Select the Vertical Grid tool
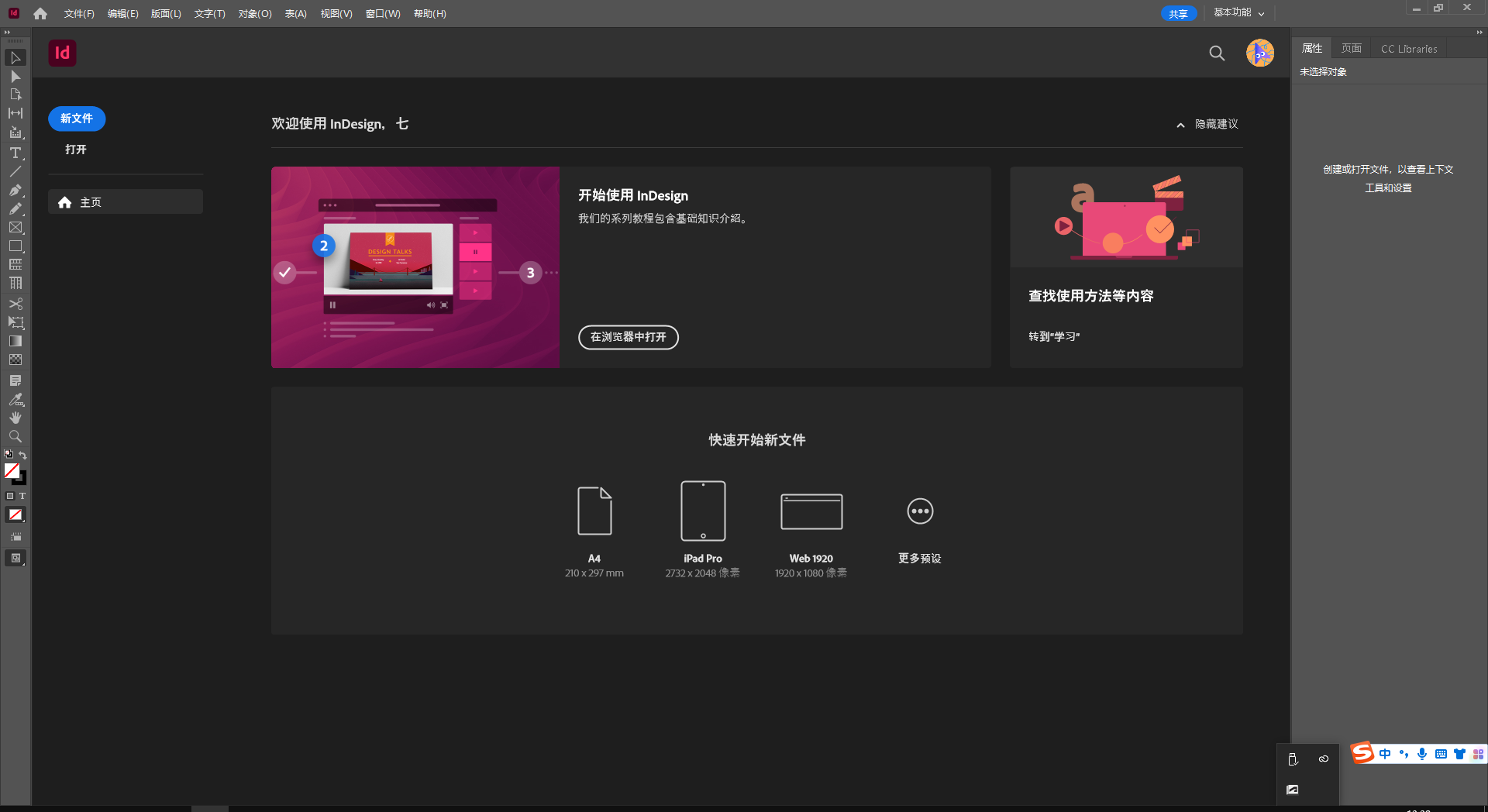Viewport: 1488px width, 812px height. tap(15, 284)
